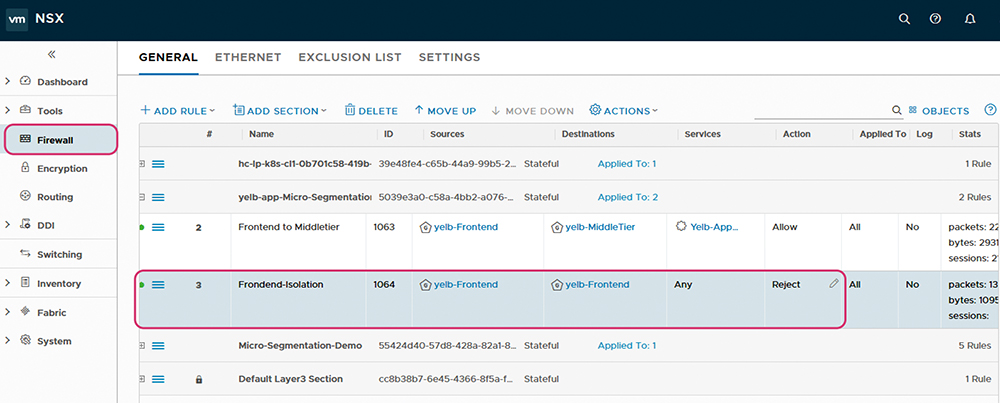Screen dimensions: 1000x403
Task: Click the MOVE UP button
Action: coord(445,111)
